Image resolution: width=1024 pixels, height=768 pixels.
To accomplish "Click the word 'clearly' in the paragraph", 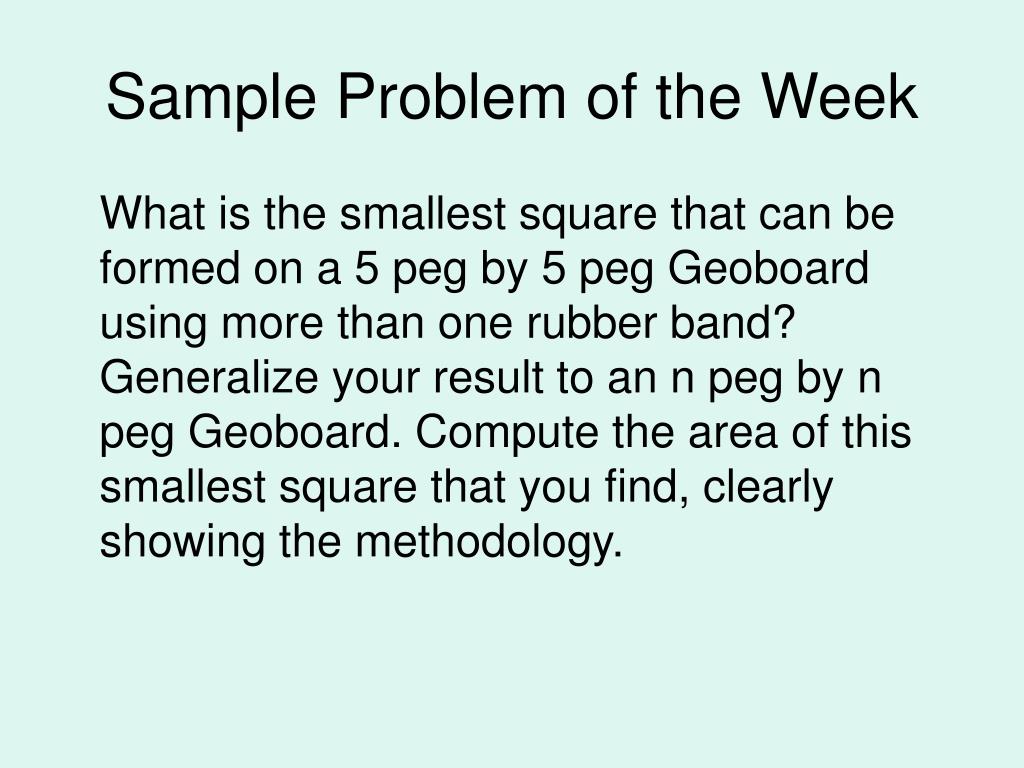I will pyautogui.click(x=768, y=488).
